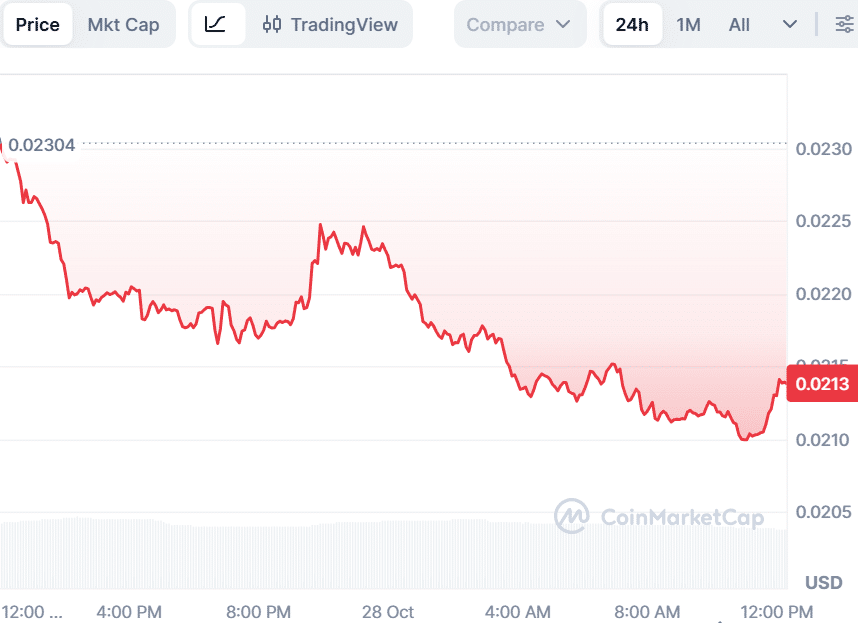Click the CoinMarketCap watermark logo icon
This screenshot has width=858, height=623.
pos(572,517)
